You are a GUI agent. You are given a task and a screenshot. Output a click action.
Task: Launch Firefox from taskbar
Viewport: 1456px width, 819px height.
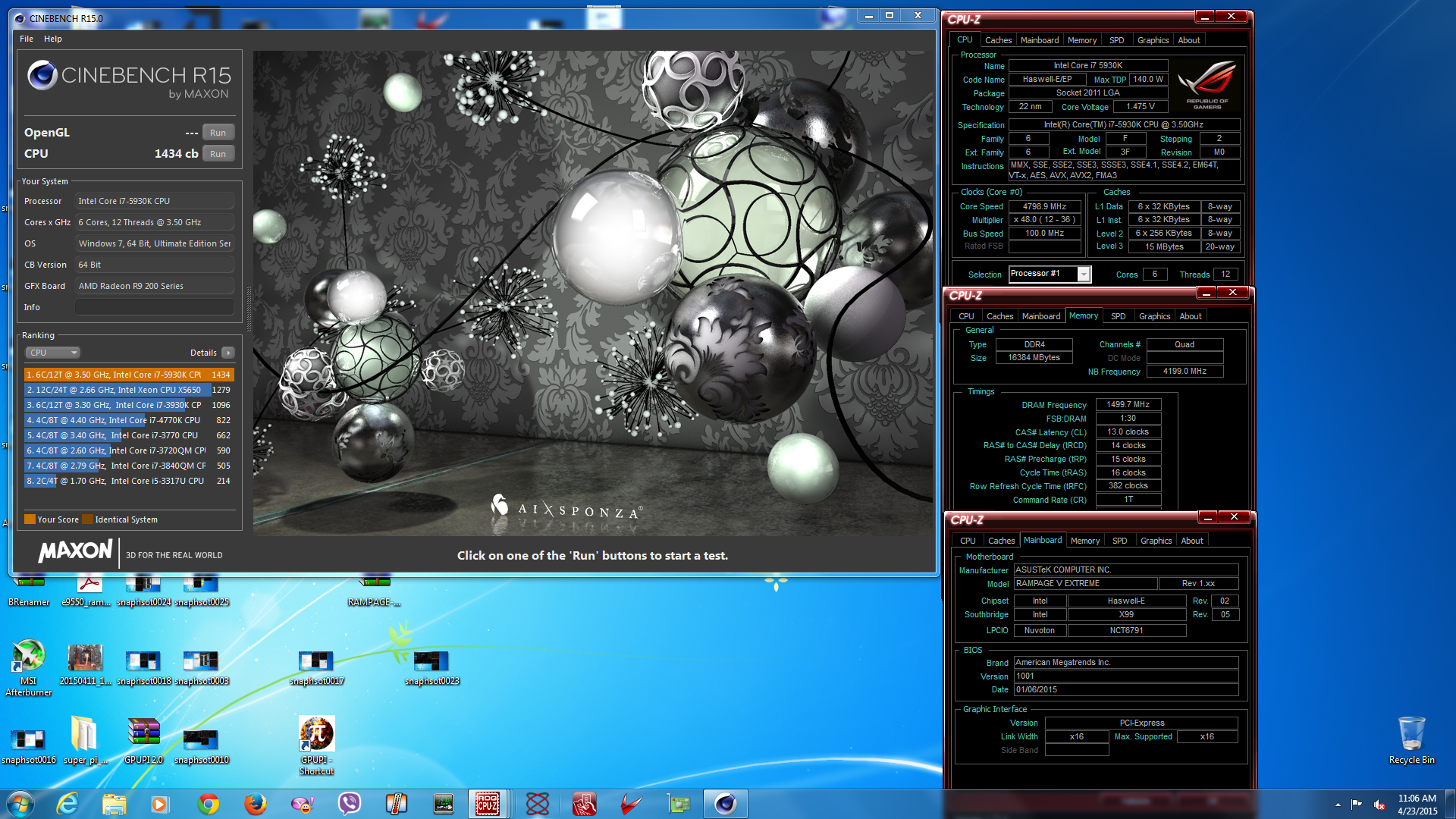click(x=256, y=804)
